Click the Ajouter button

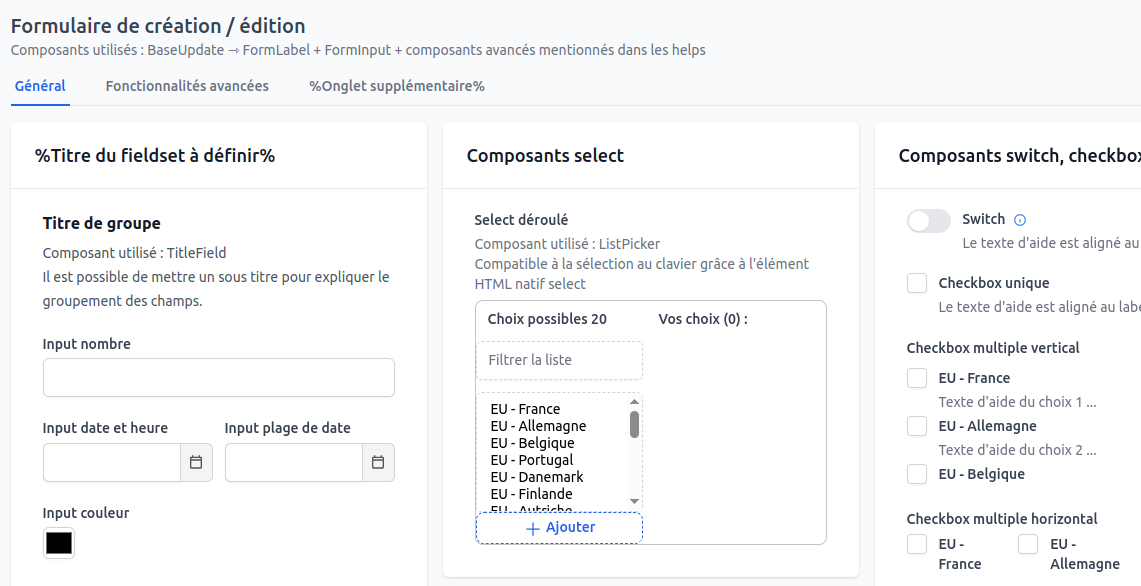coord(559,528)
